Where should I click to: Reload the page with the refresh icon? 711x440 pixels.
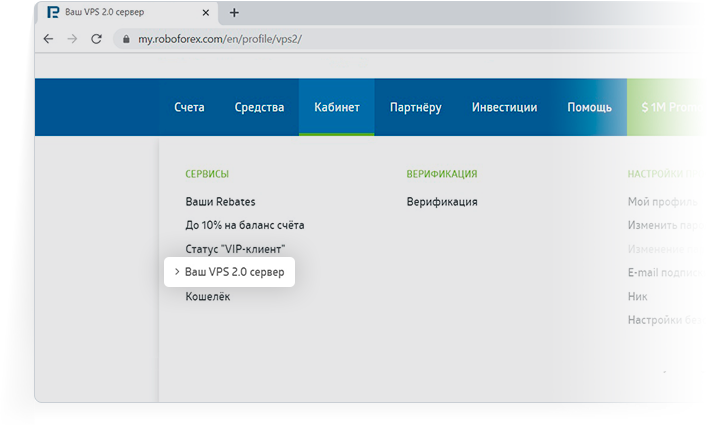pos(96,39)
